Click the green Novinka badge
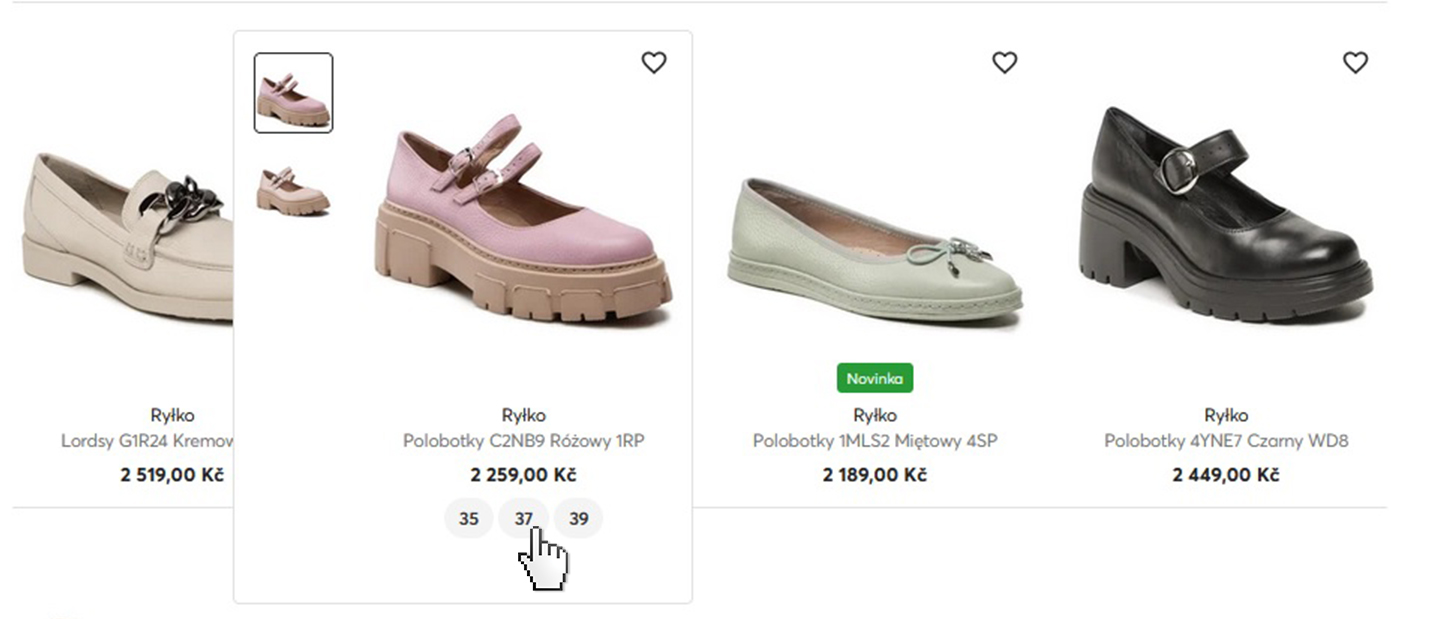The width and height of the screenshot is (1446, 619). coord(875,378)
